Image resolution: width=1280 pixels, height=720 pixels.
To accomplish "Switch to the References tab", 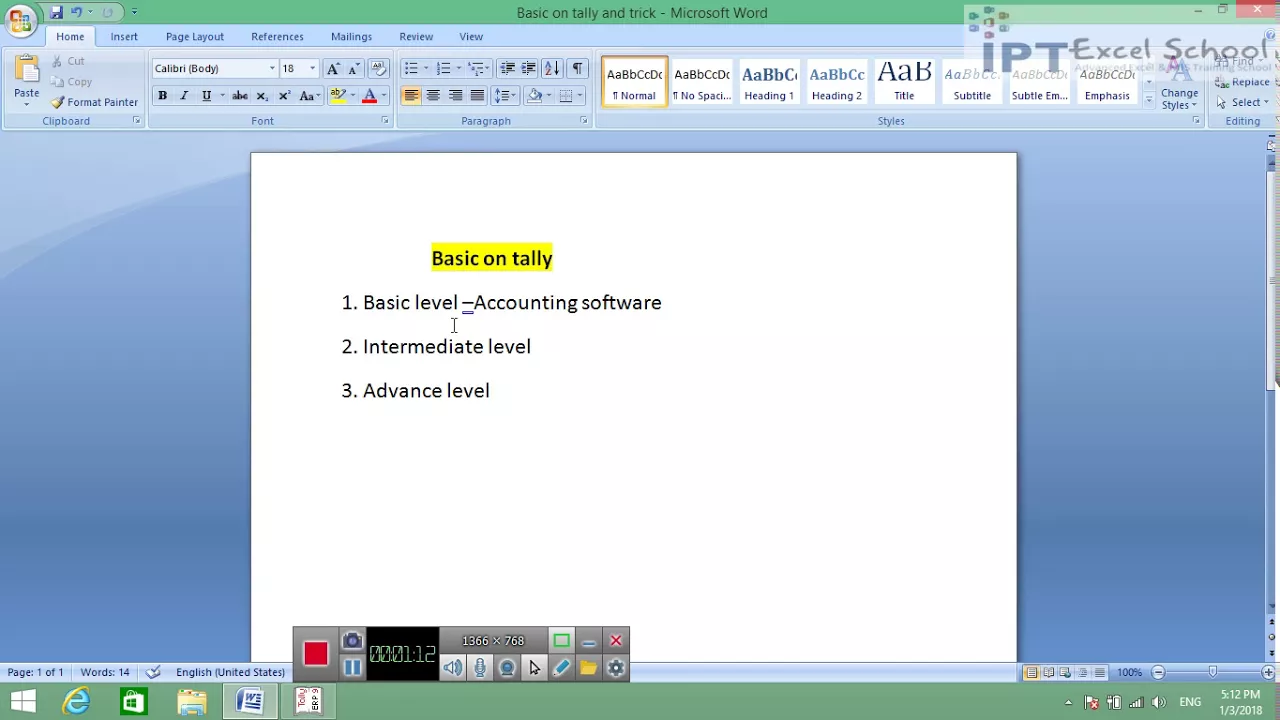I will pyautogui.click(x=277, y=37).
